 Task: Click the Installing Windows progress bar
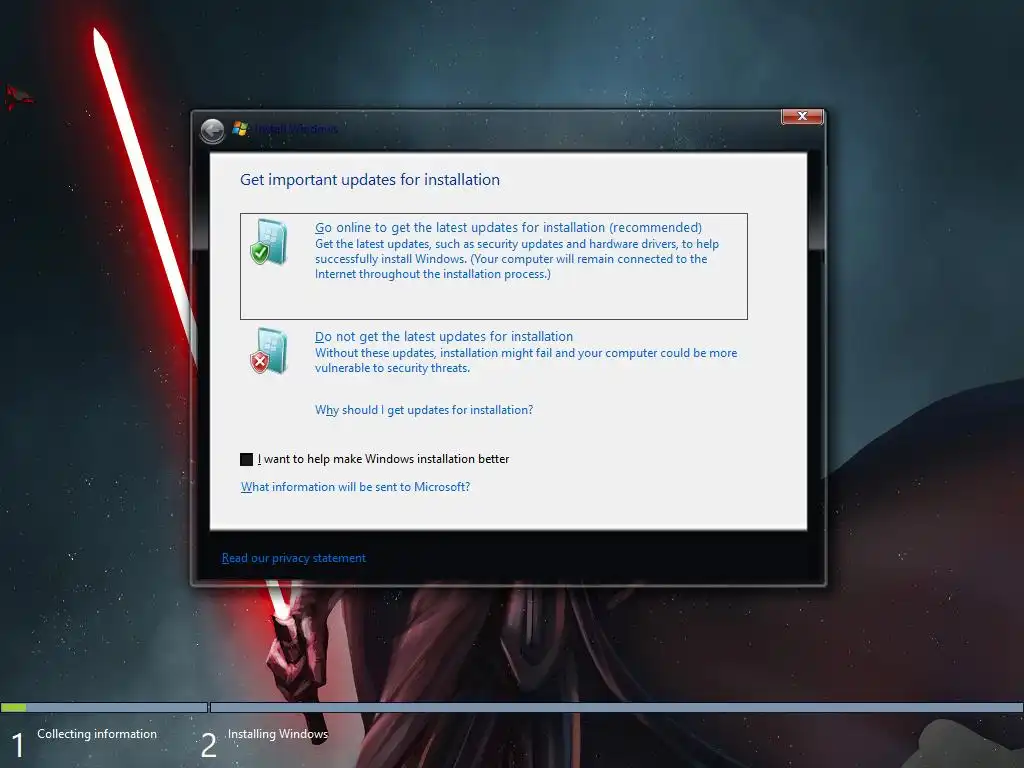point(616,707)
